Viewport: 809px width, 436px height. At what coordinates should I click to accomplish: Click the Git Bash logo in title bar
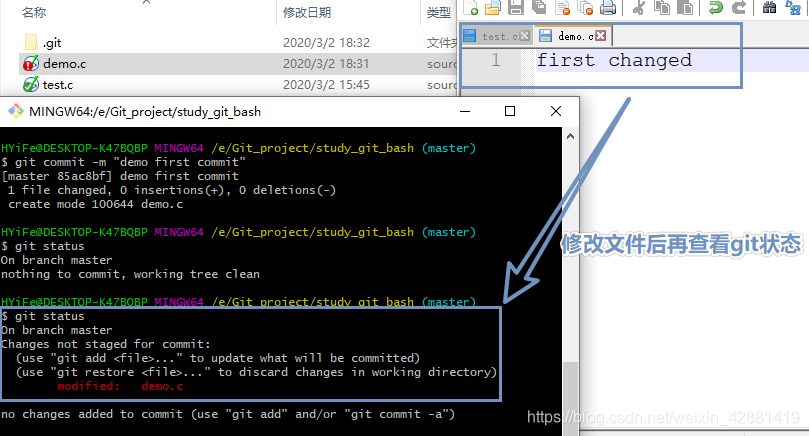(15, 111)
